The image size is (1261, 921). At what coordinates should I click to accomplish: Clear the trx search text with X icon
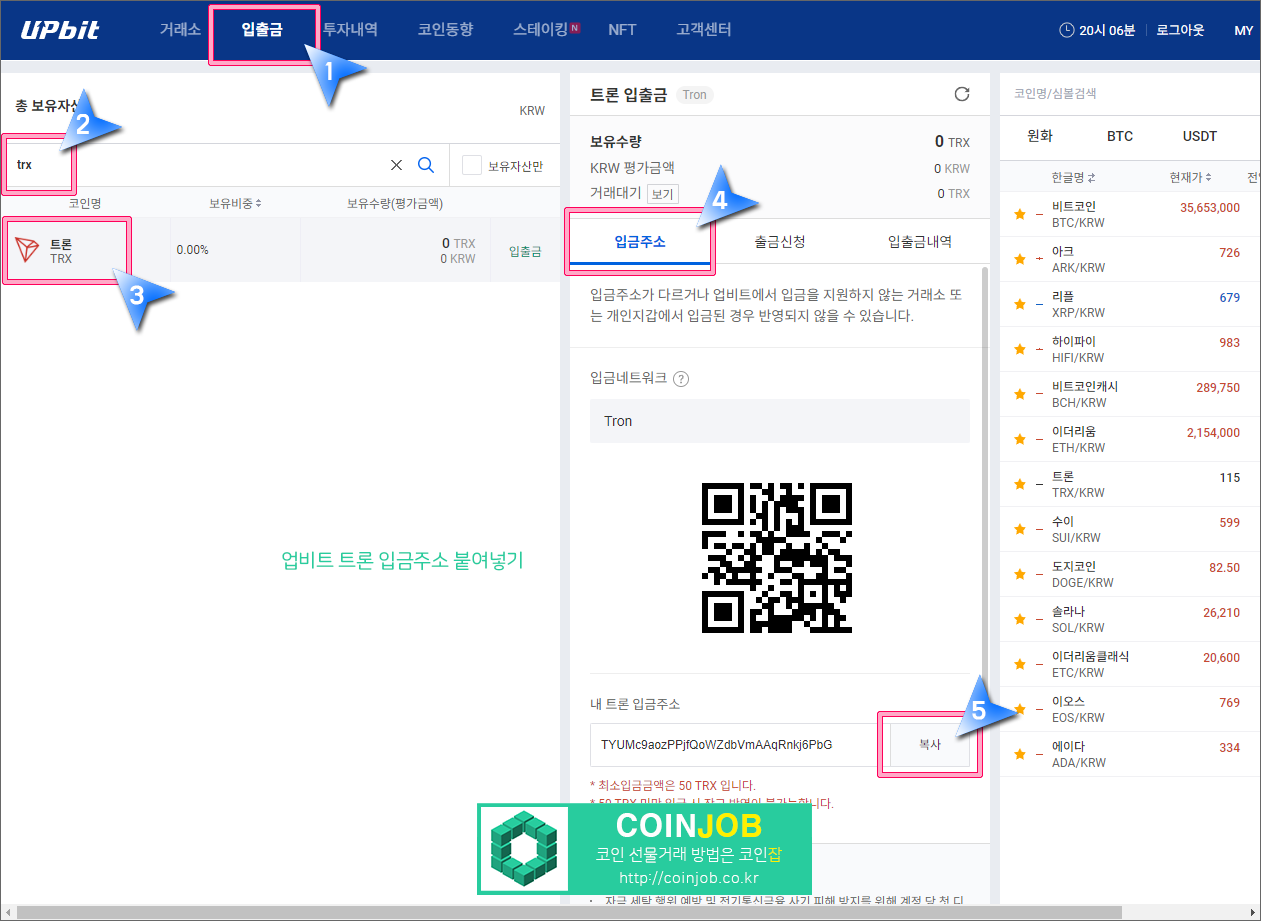396,165
